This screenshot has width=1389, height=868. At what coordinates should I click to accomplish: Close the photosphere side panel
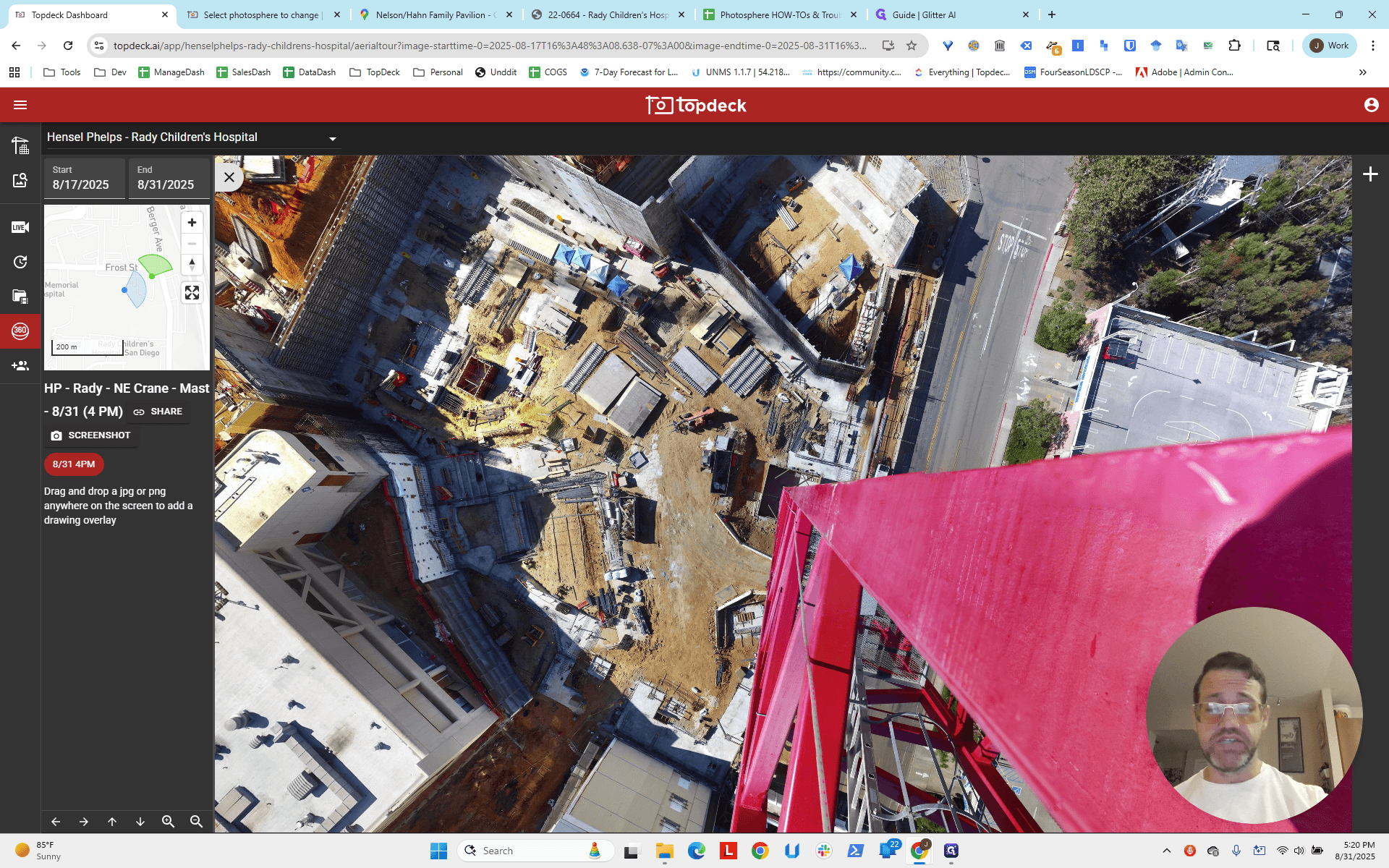tap(229, 177)
